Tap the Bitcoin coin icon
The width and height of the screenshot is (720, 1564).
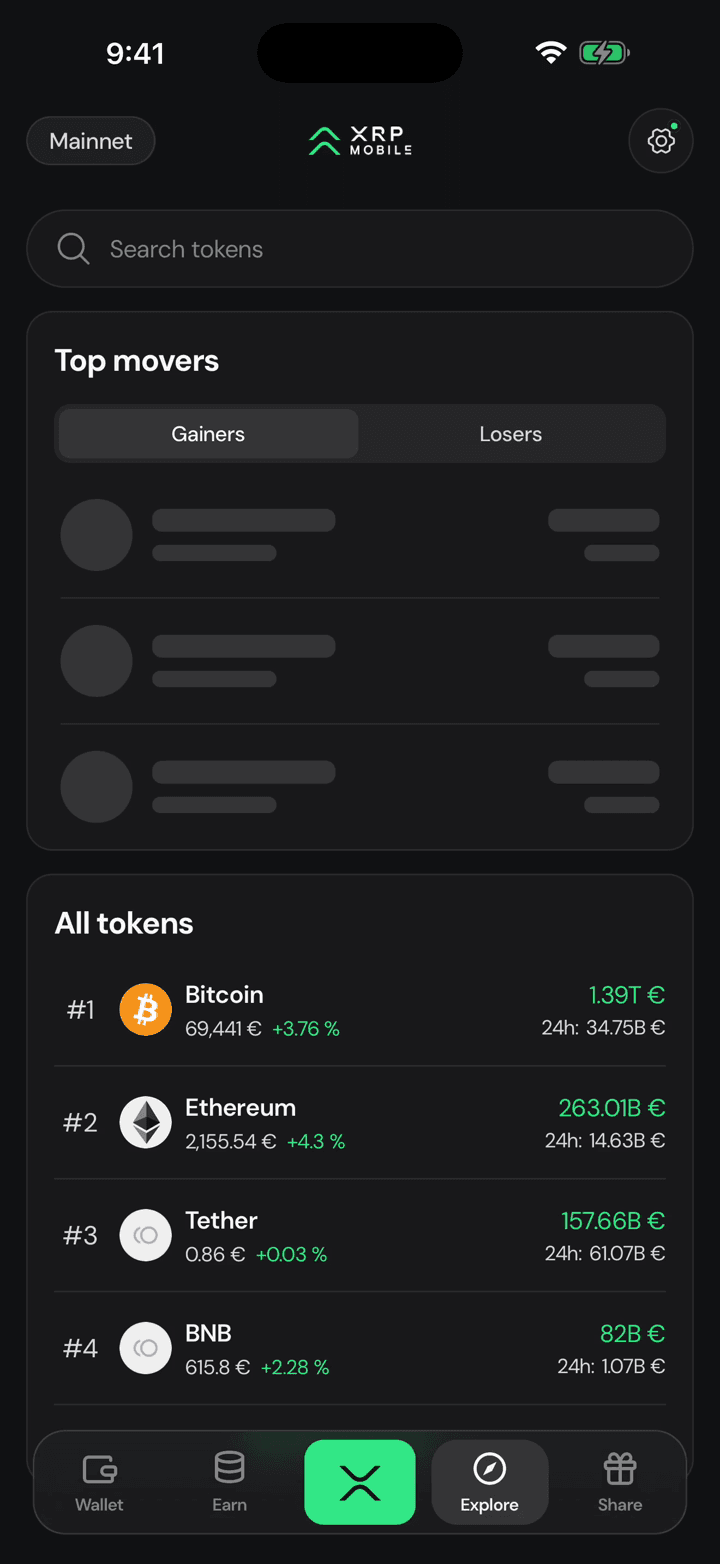146,1010
